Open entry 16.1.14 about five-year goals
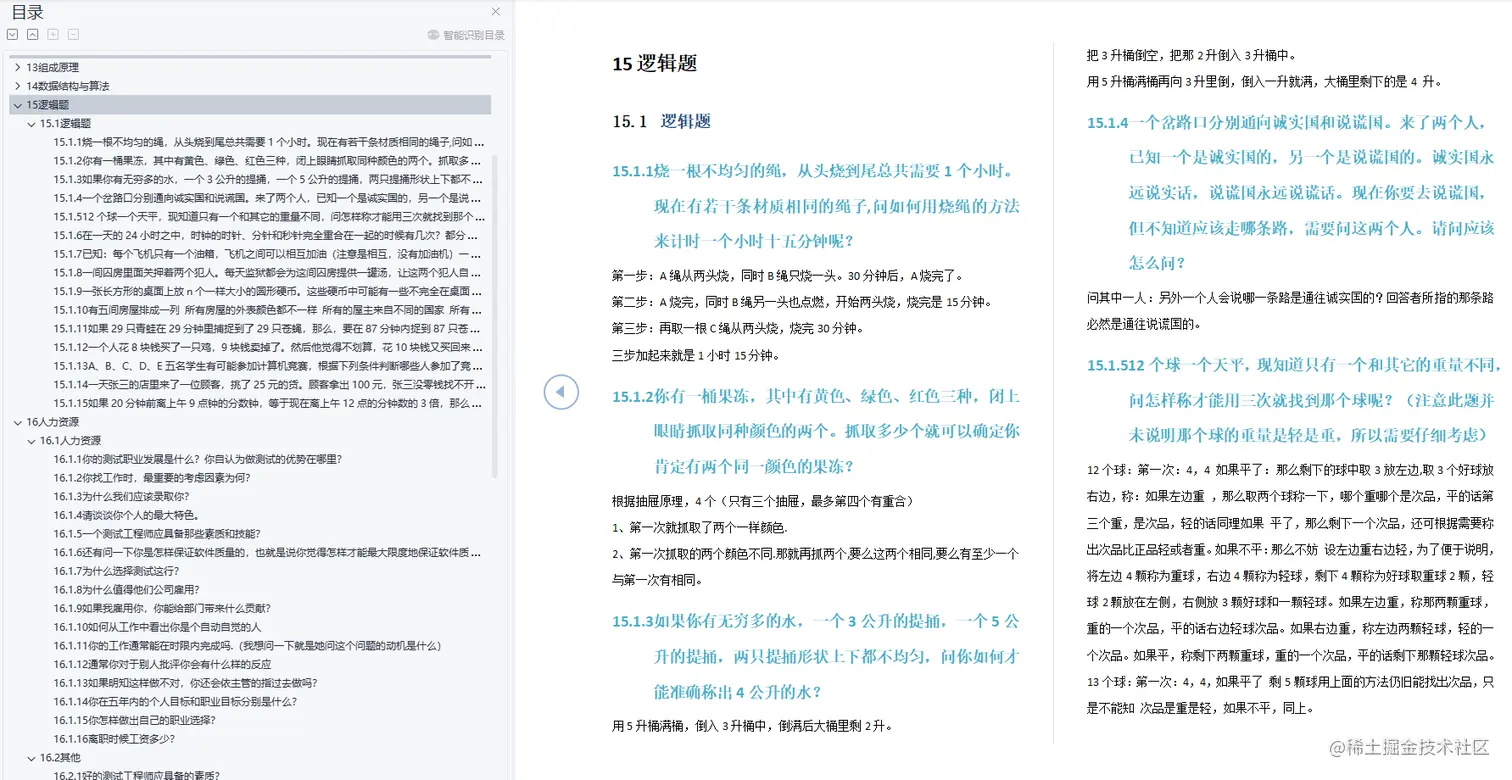The image size is (1512, 780). (176, 702)
